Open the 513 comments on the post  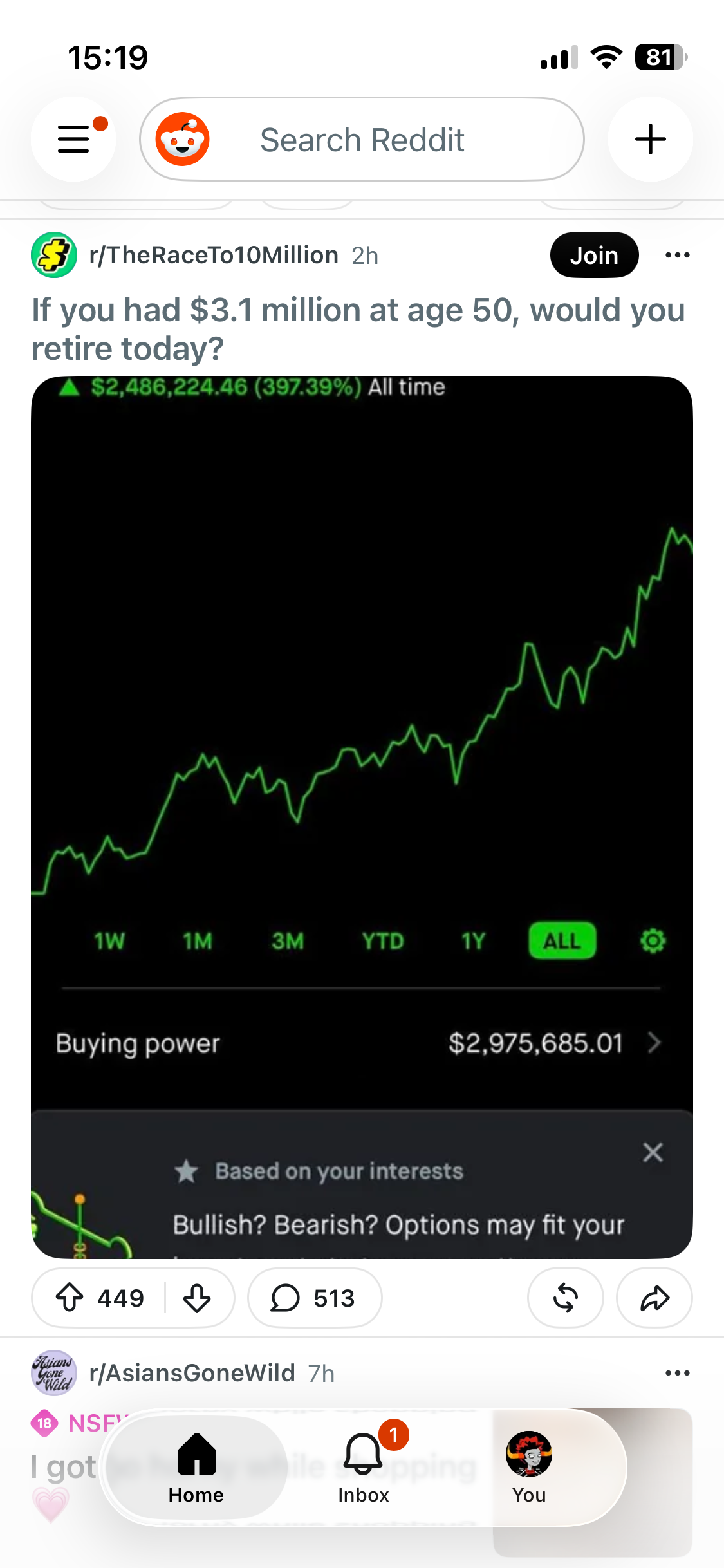click(314, 1298)
